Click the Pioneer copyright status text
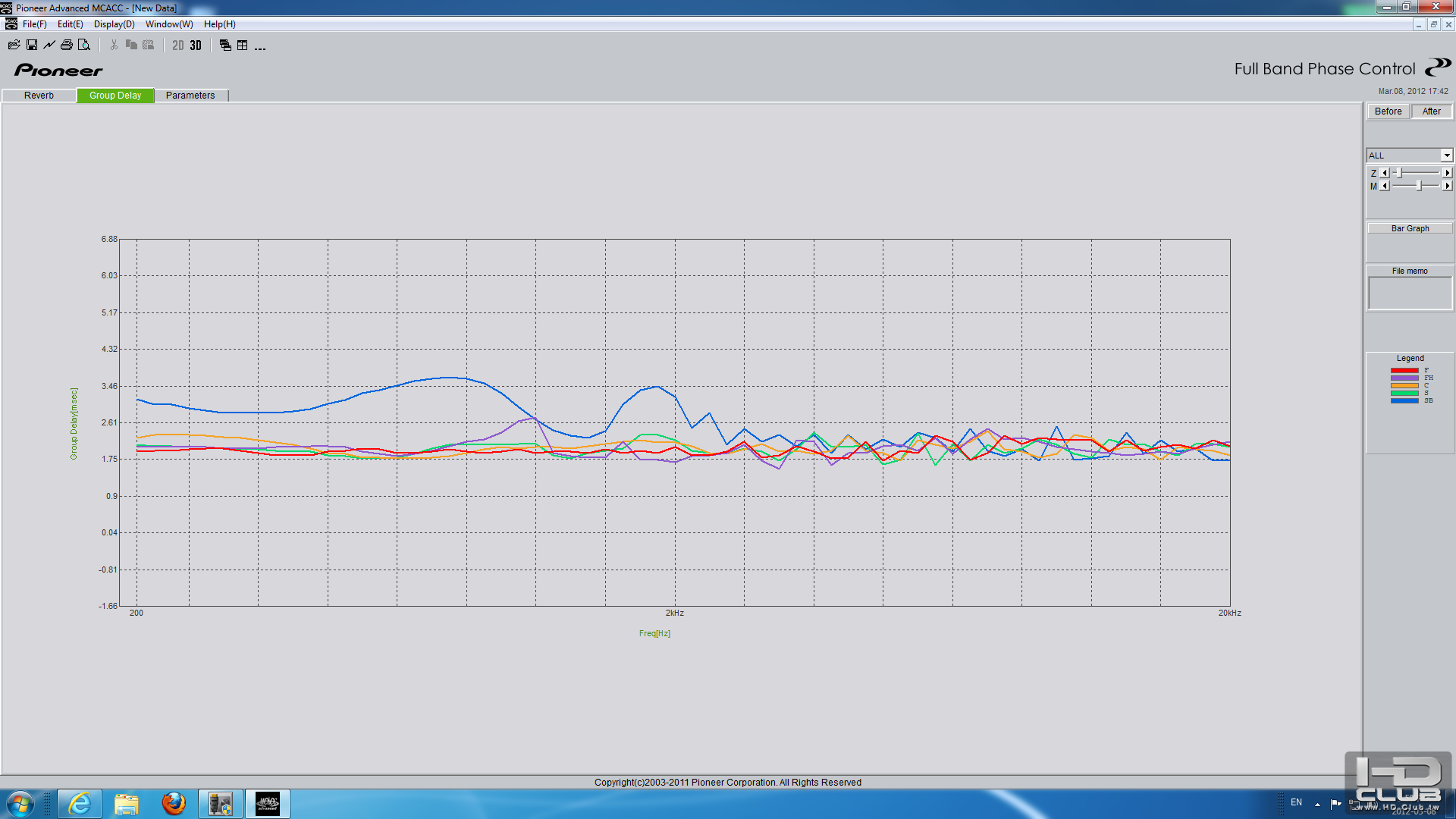The width and height of the screenshot is (1456, 819). click(x=727, y=783)
